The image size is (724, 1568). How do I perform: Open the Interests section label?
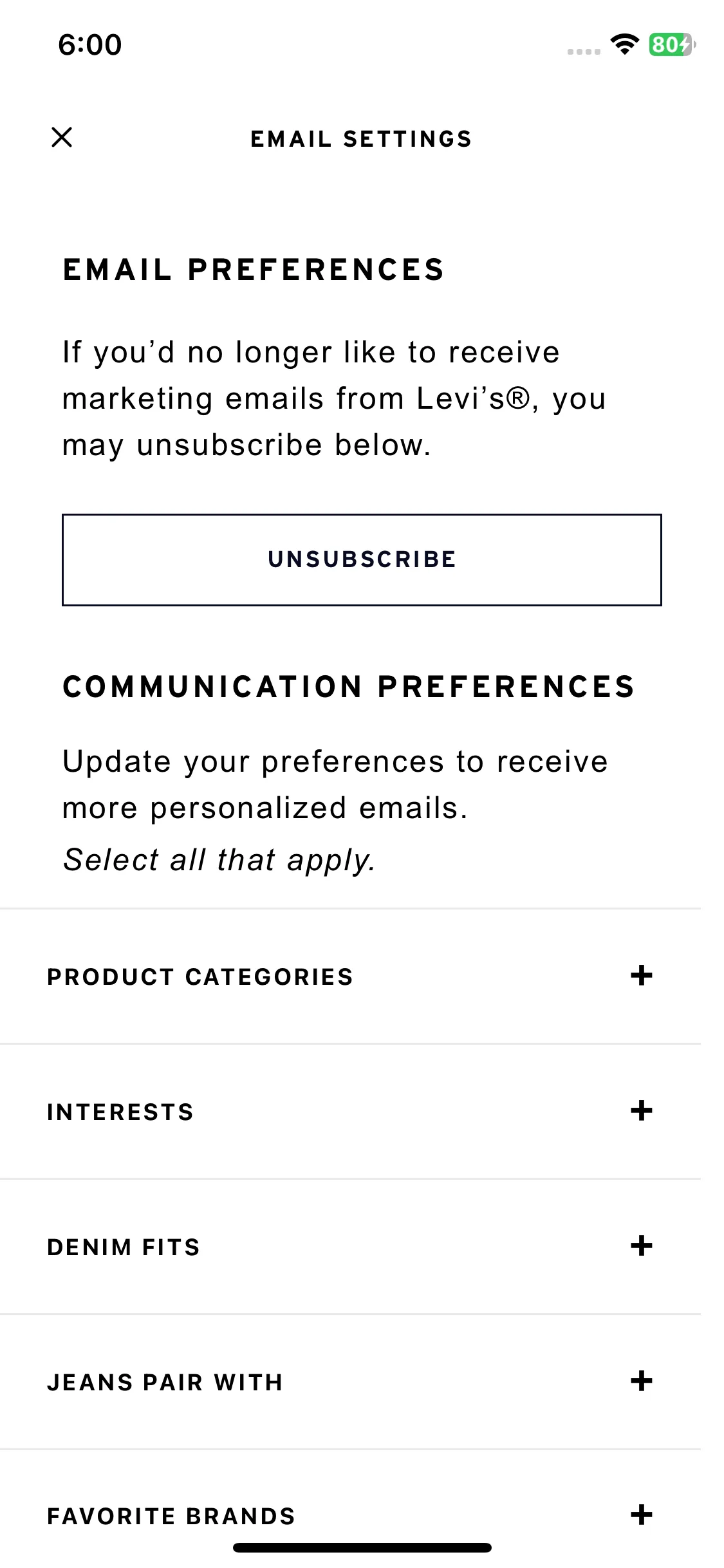pos(120,1112)
